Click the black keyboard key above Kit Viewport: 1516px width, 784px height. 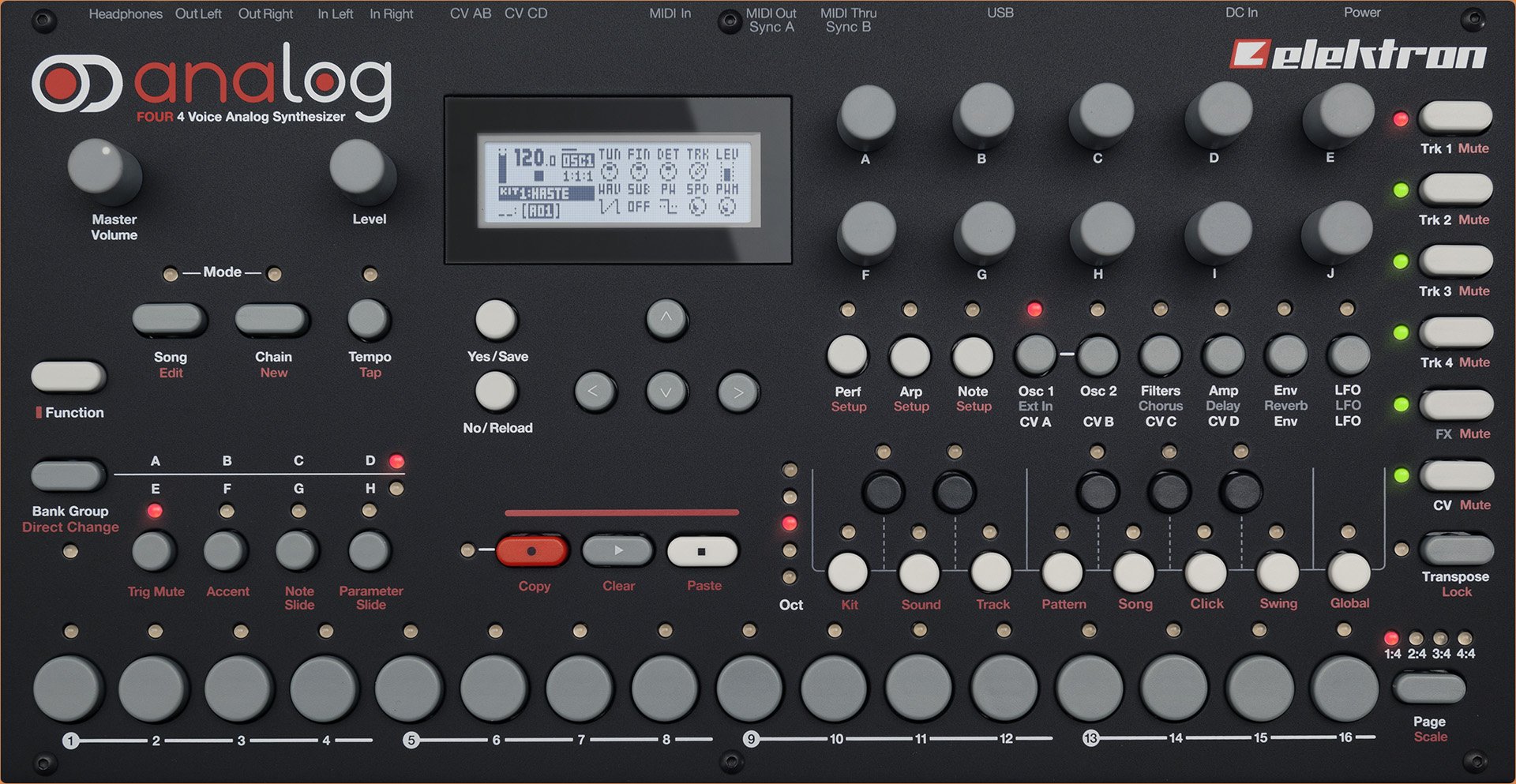tap(884, 491)
